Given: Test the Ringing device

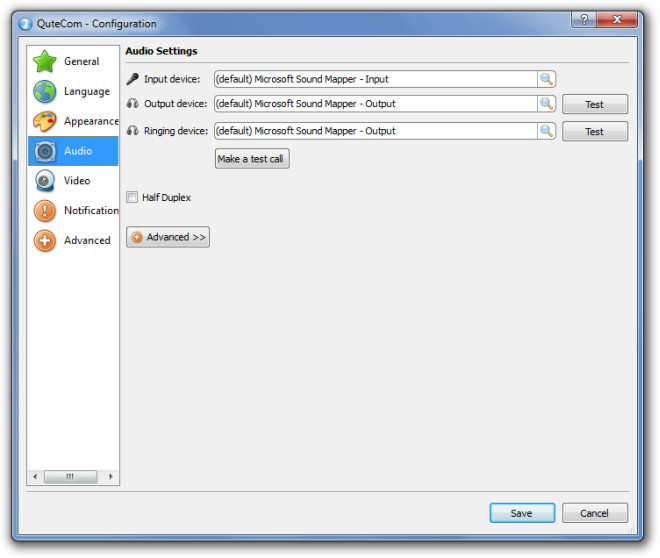Looking at the screenshot, I should pos(595,131).
